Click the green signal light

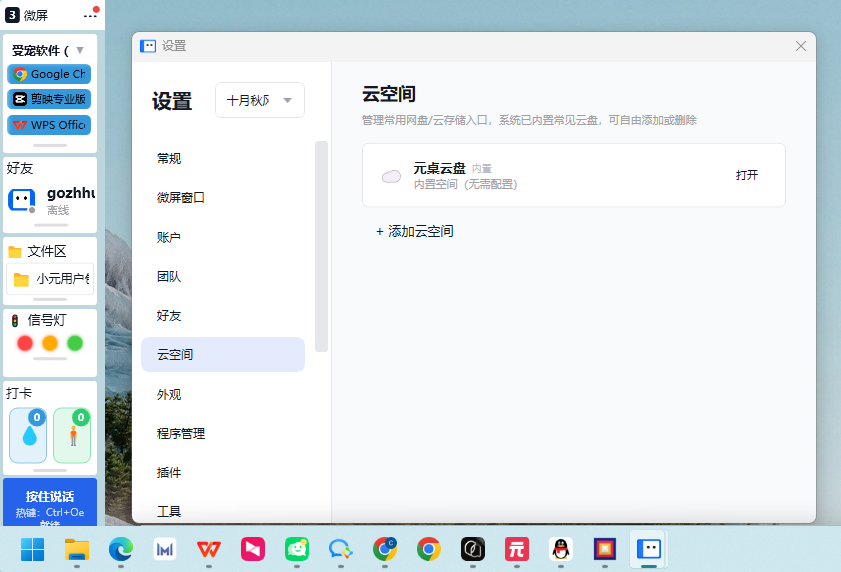point(75,343)
